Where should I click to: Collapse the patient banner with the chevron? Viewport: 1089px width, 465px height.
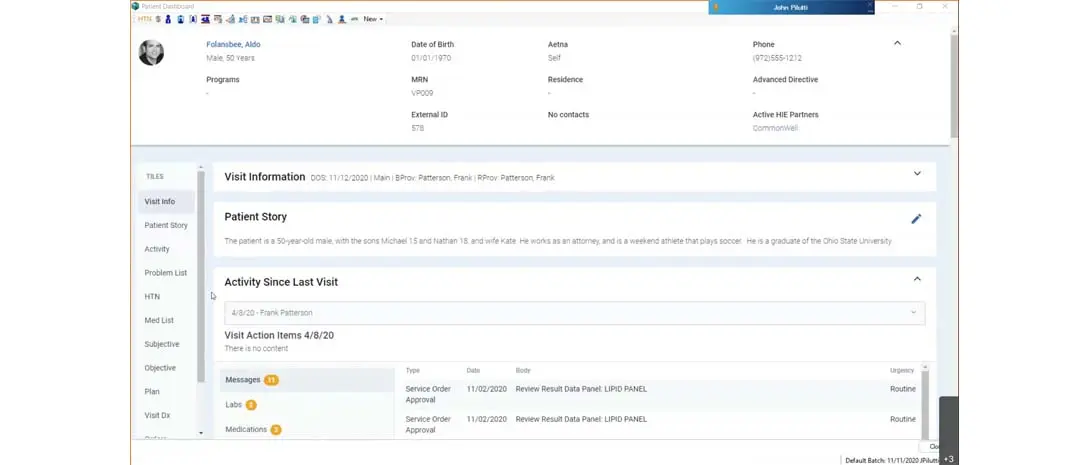point(897,43)
